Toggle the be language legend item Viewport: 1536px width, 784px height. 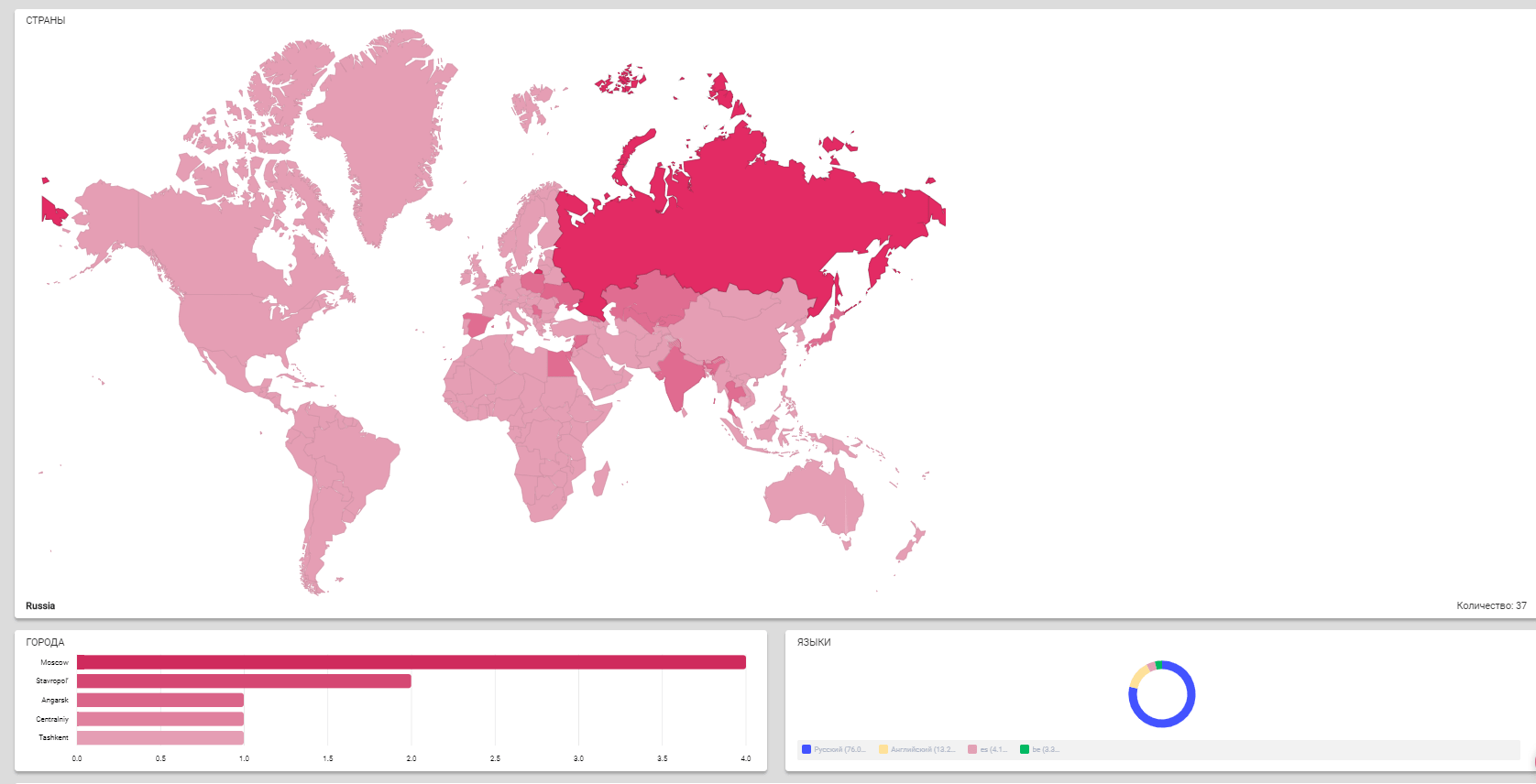1040,749
